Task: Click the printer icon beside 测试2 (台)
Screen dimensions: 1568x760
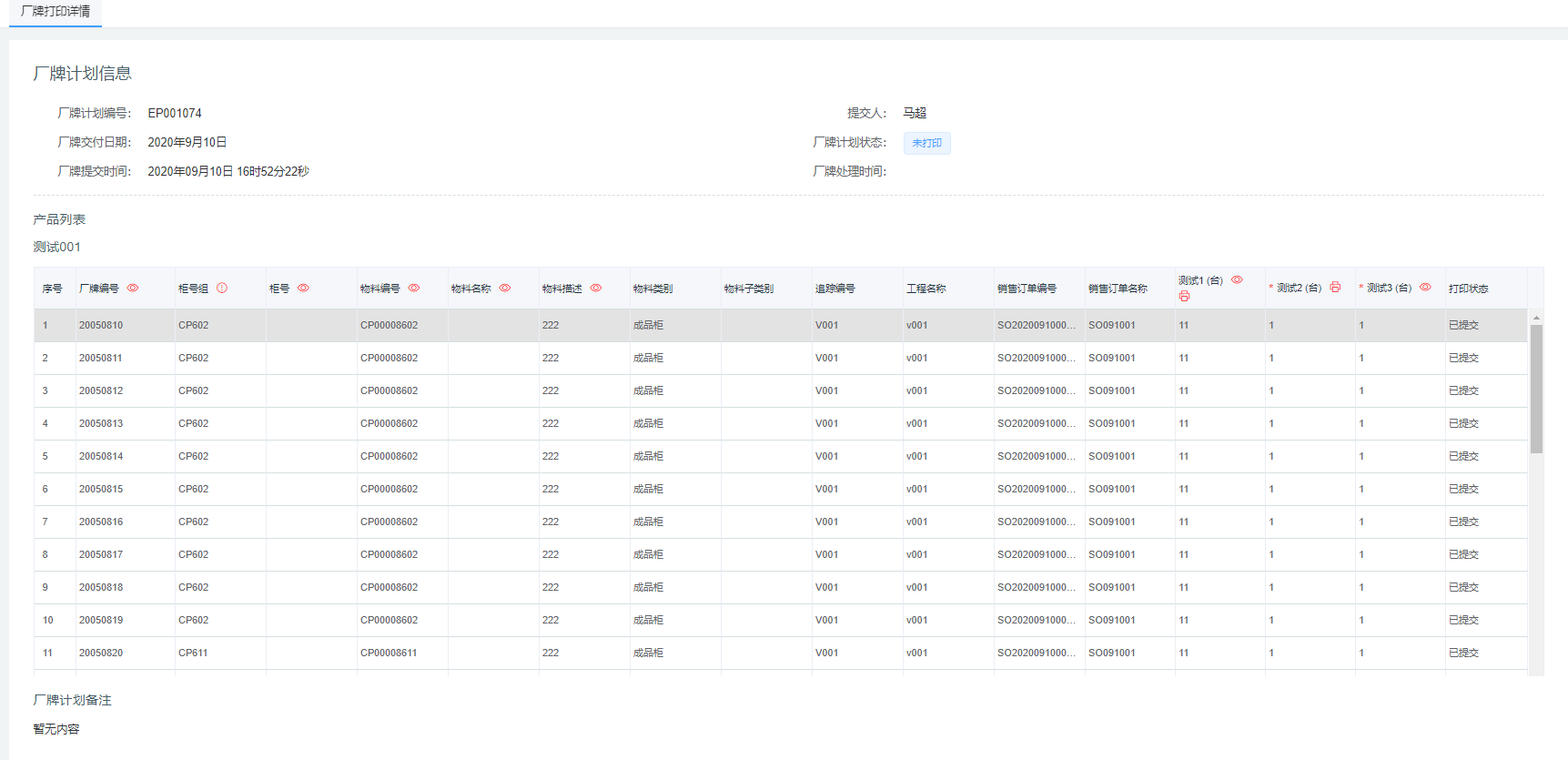Action: pyautogui.click(x=1335, y=288)
